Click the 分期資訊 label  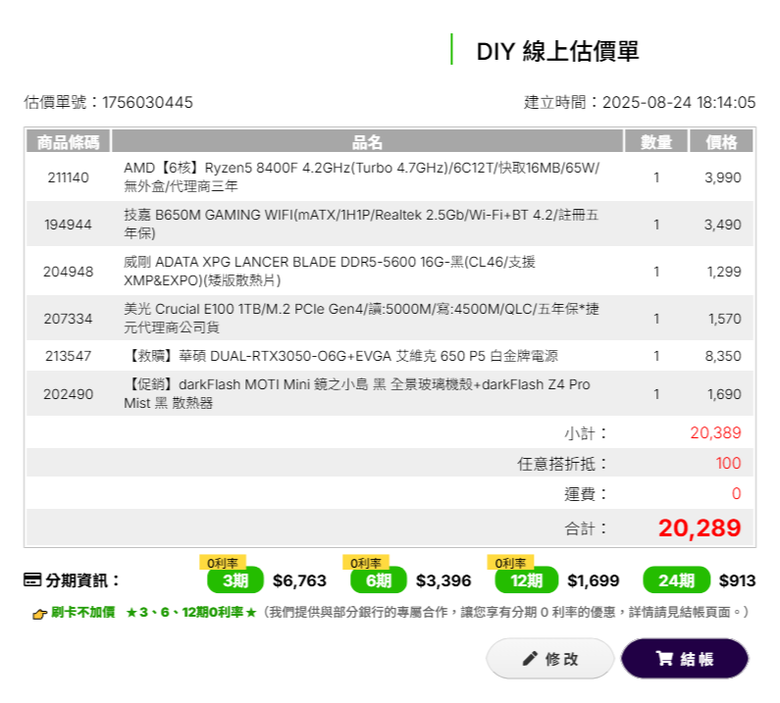coord(82,580)
